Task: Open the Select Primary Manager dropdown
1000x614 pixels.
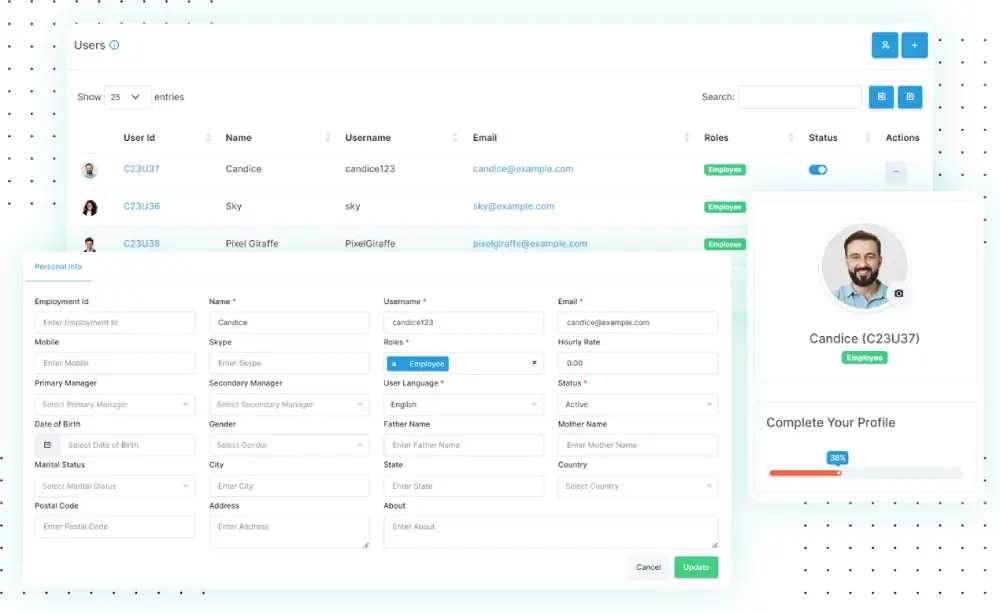Action: click(114, 404)
